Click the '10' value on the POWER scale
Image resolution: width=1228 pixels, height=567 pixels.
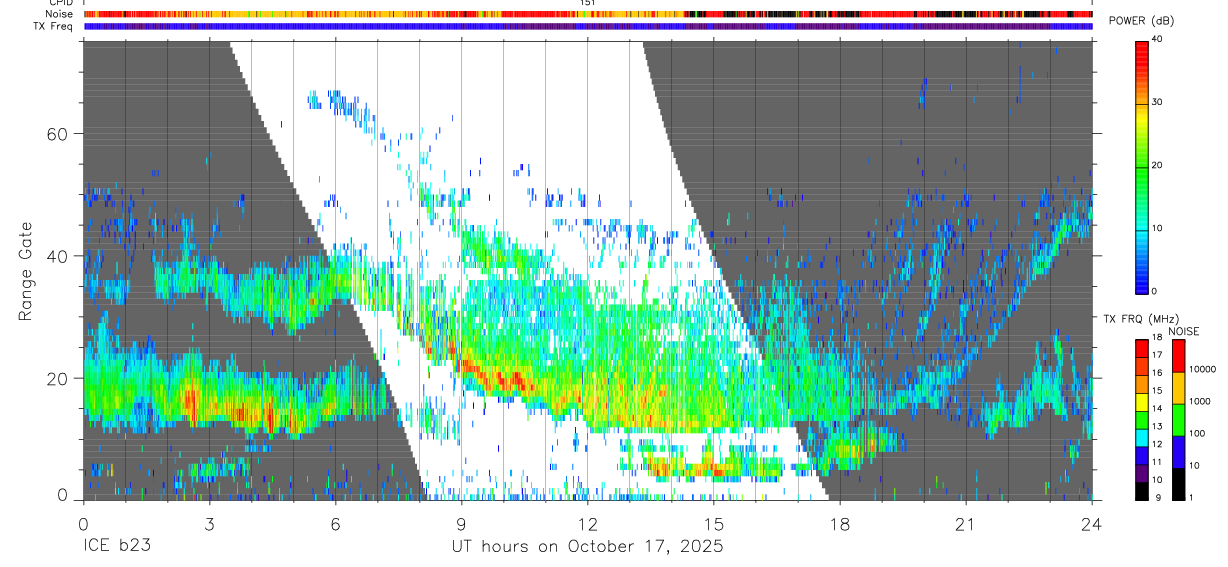pos(1157,228)
